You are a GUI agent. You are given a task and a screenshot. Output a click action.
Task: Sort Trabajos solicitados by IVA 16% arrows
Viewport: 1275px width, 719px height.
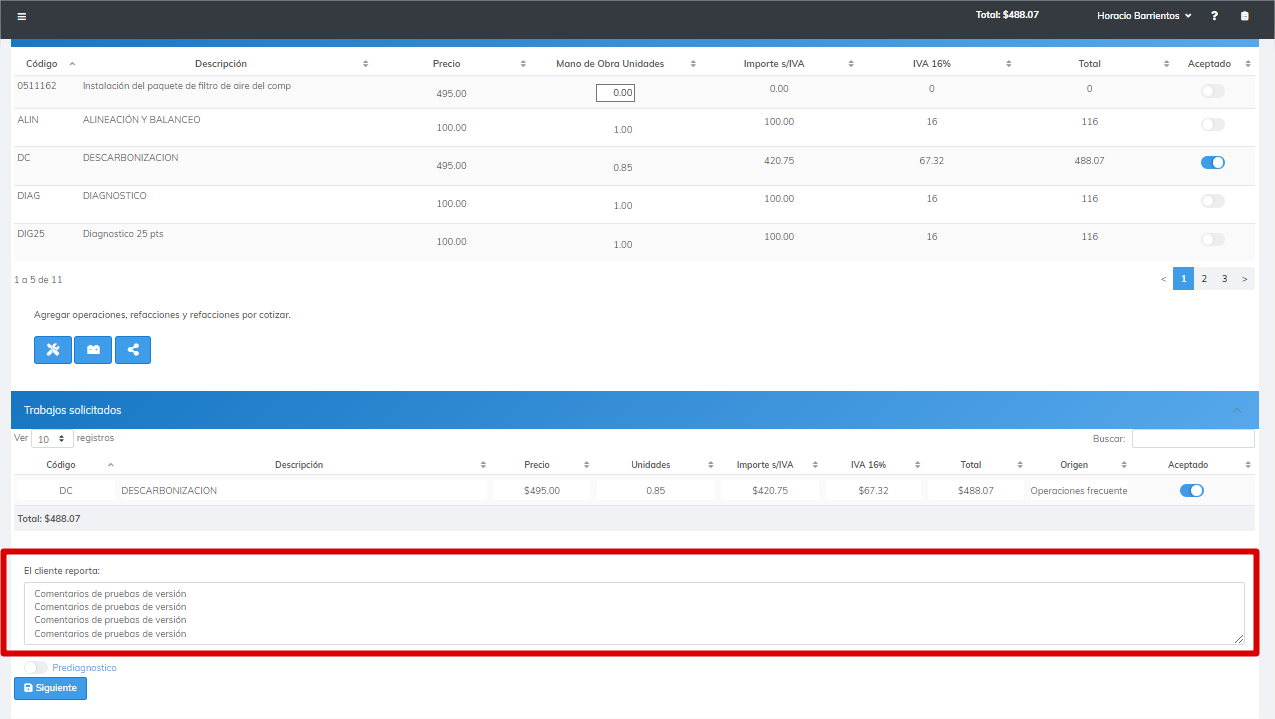click(x=919, y=465)
